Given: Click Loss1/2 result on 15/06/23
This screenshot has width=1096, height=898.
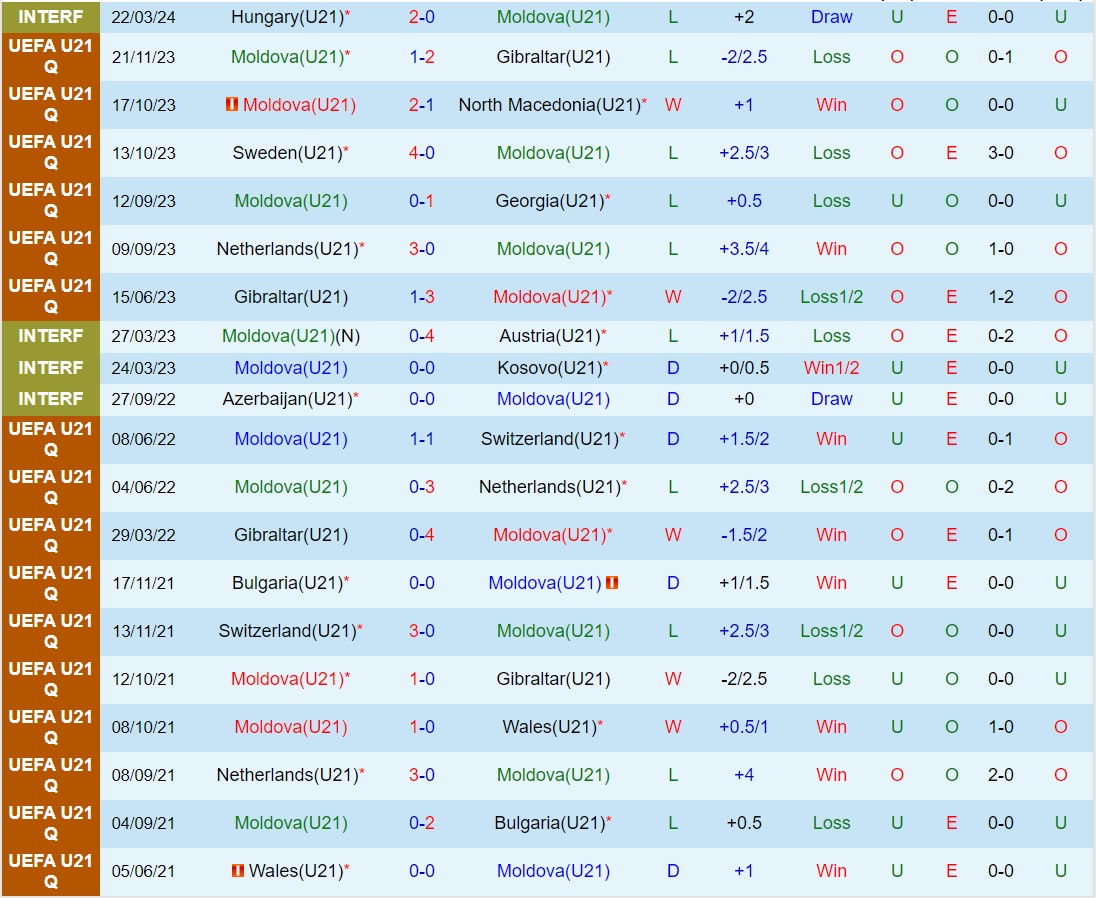Looking at the screenshot, I should pyautogui.click(x=831, y=297).
